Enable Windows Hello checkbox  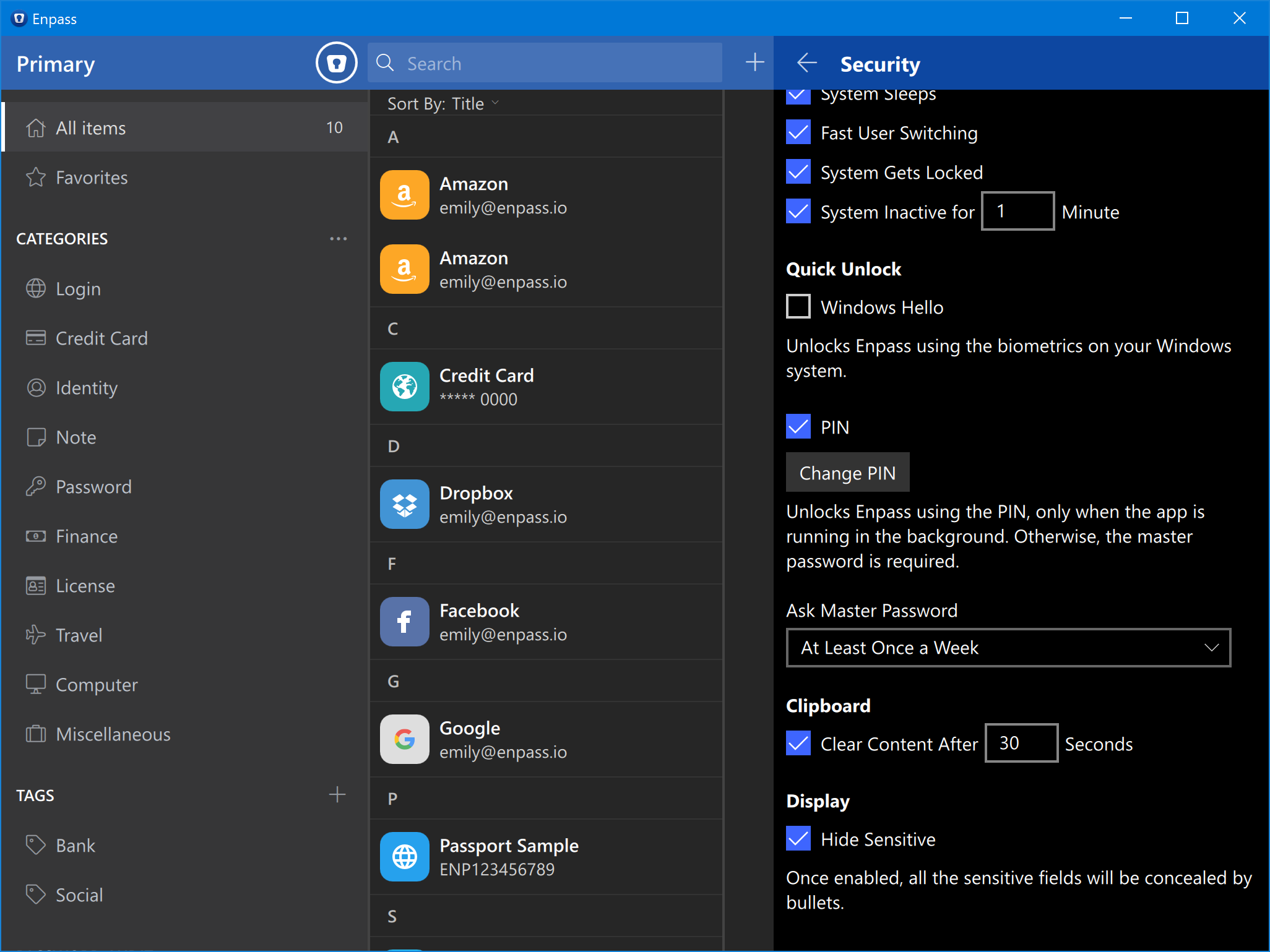point(798,307)
